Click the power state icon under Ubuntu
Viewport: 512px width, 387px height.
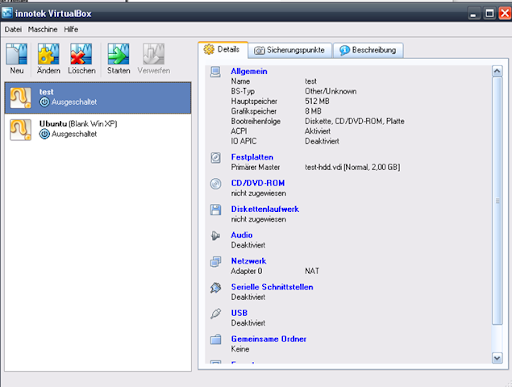44,134
